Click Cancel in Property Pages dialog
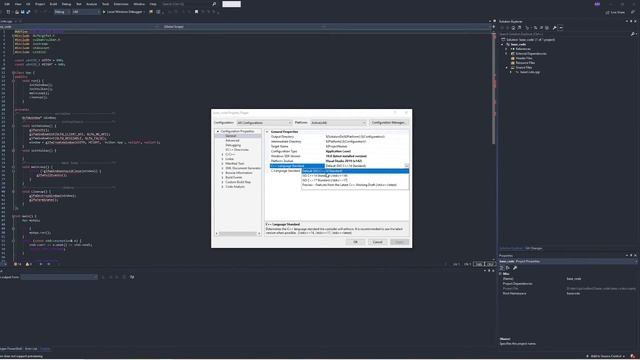This screenshot has width=640, height=360. [x=378, y=242]
